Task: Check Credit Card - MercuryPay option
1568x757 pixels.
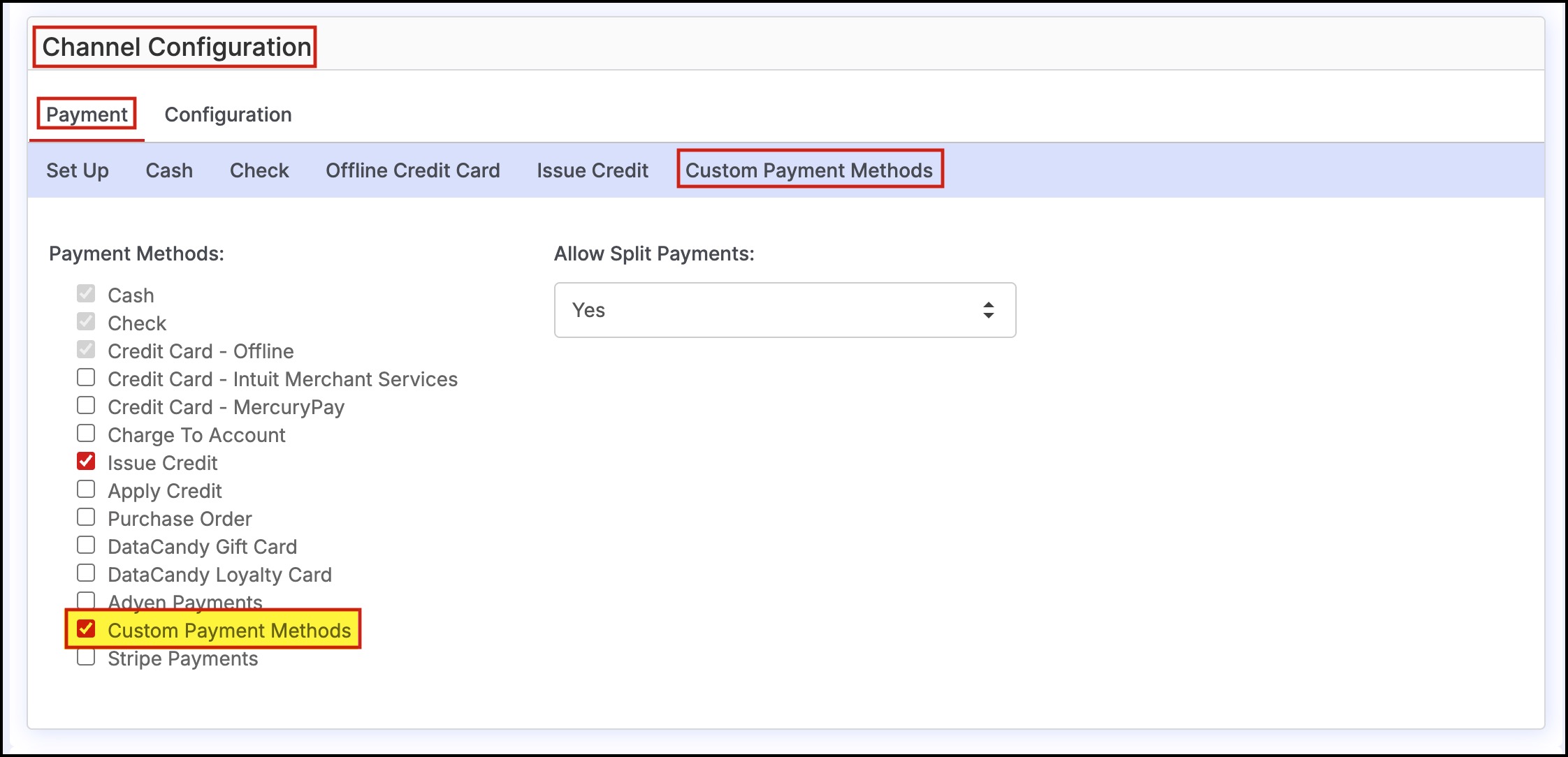Action: click(86, 406)
